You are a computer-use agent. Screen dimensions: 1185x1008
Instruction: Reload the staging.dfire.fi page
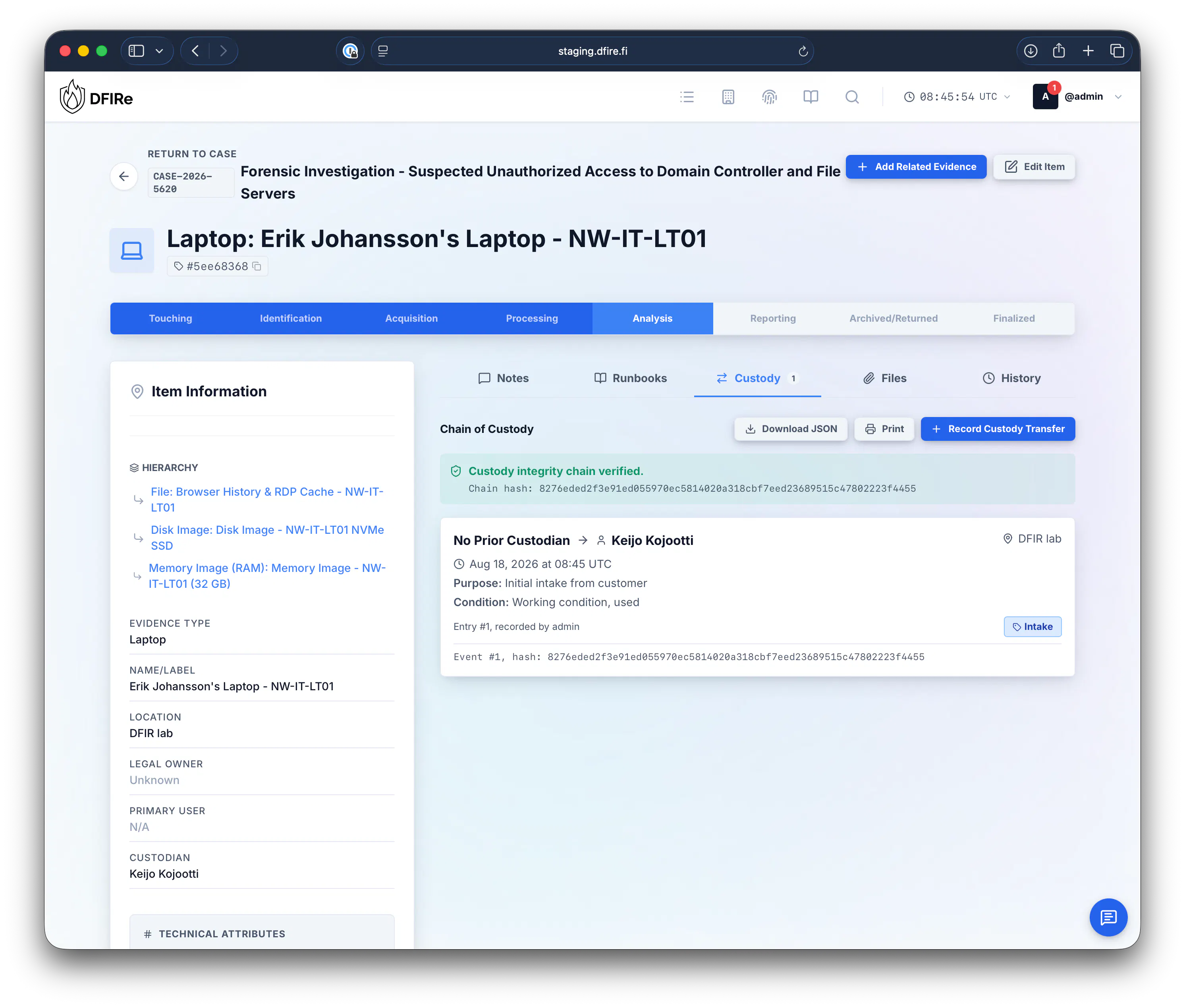tap(803, 51)
